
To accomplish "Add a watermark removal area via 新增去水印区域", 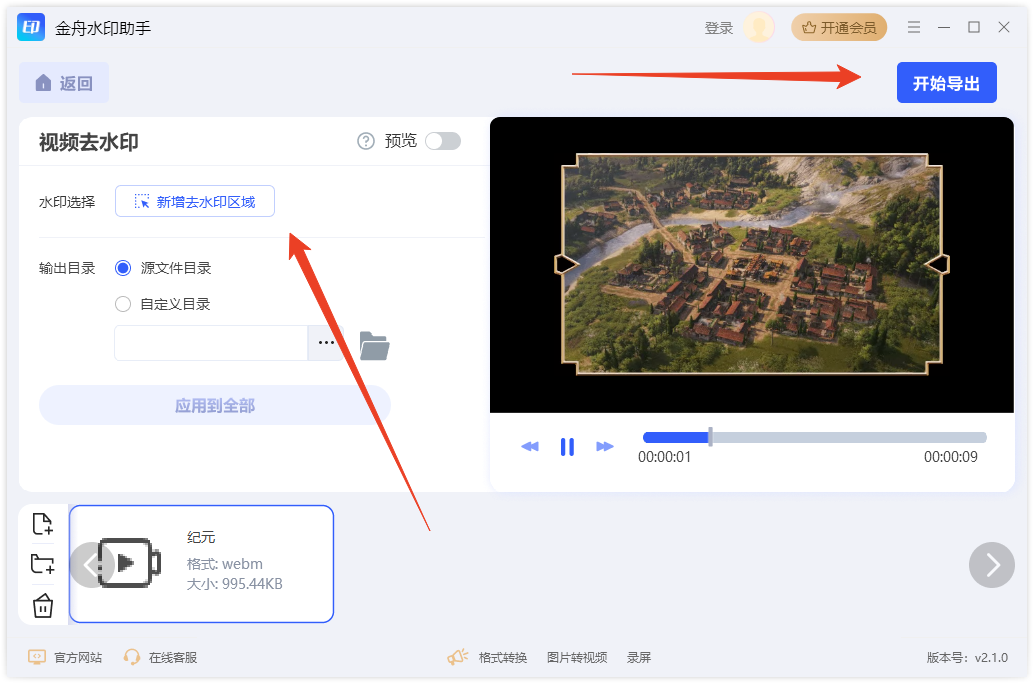I will coord(194,201).
